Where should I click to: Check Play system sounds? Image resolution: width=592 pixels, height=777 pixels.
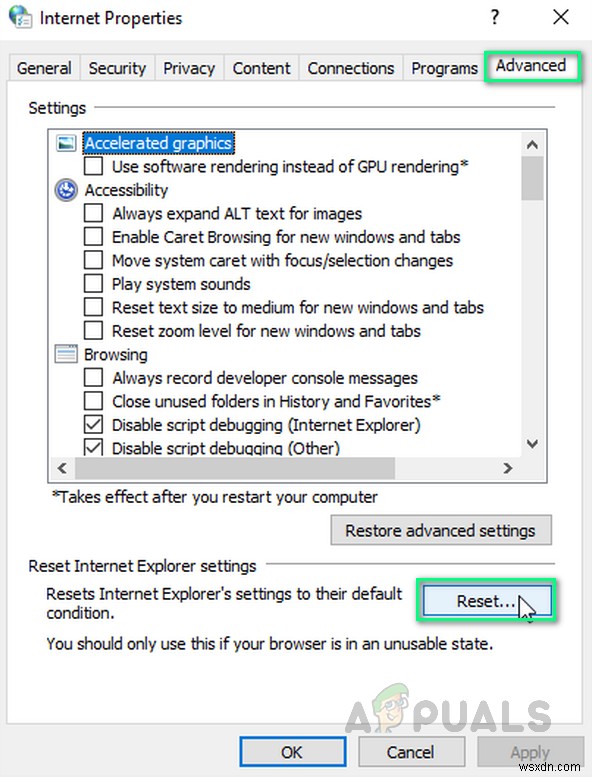[93, 284]
